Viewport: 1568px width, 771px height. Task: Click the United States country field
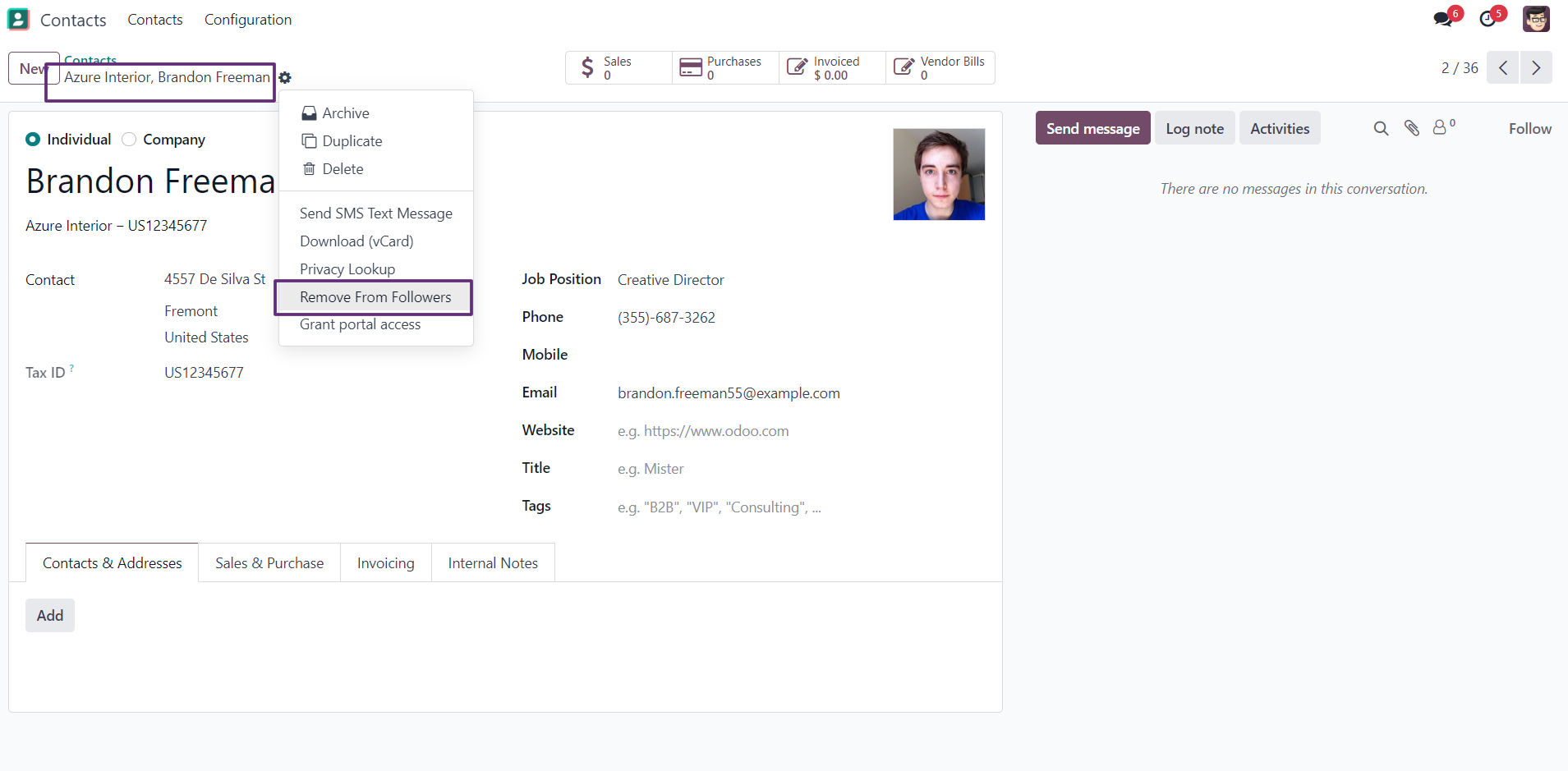(x=206, y=337)
